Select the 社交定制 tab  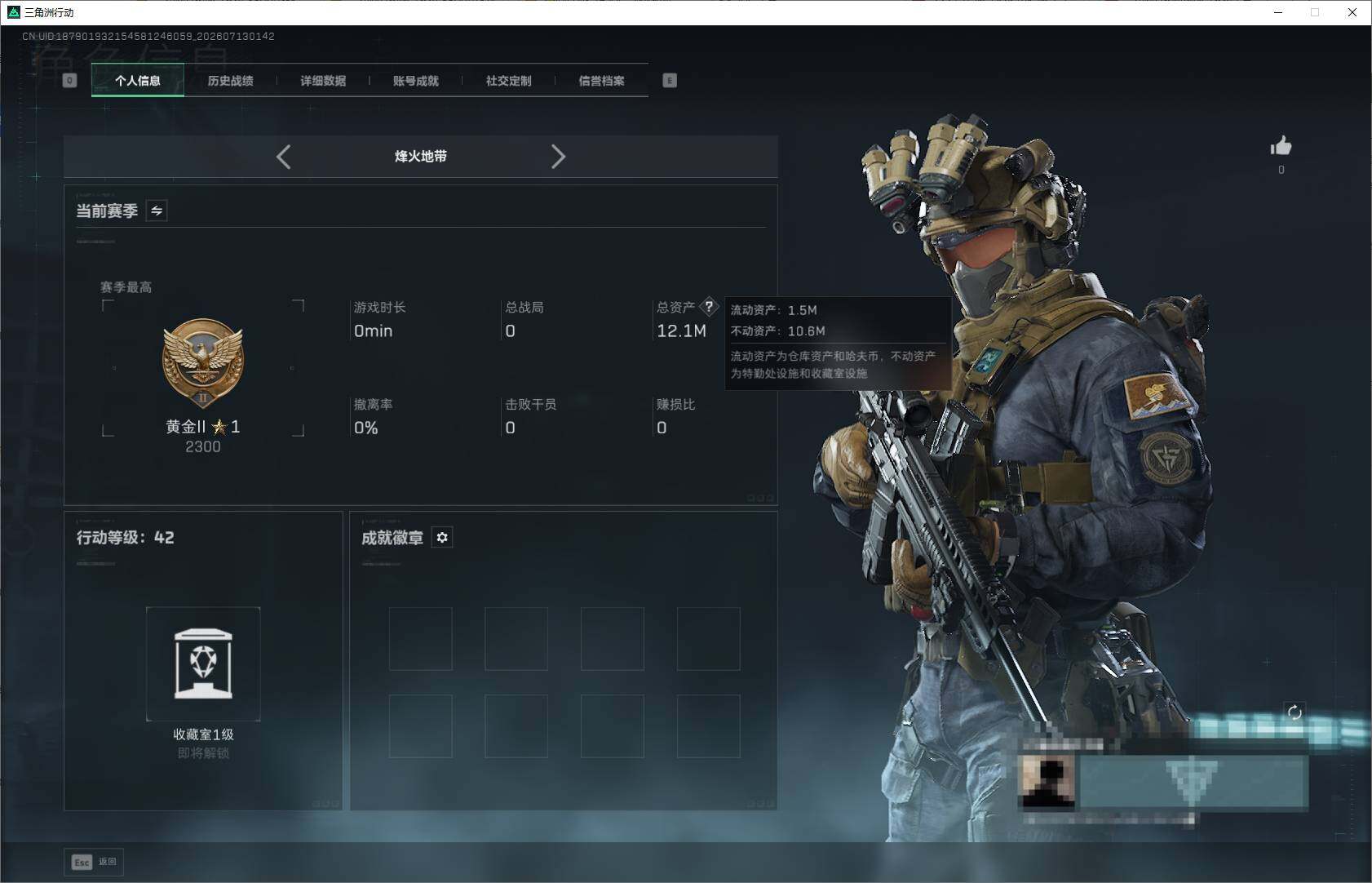tap(509, 81)
